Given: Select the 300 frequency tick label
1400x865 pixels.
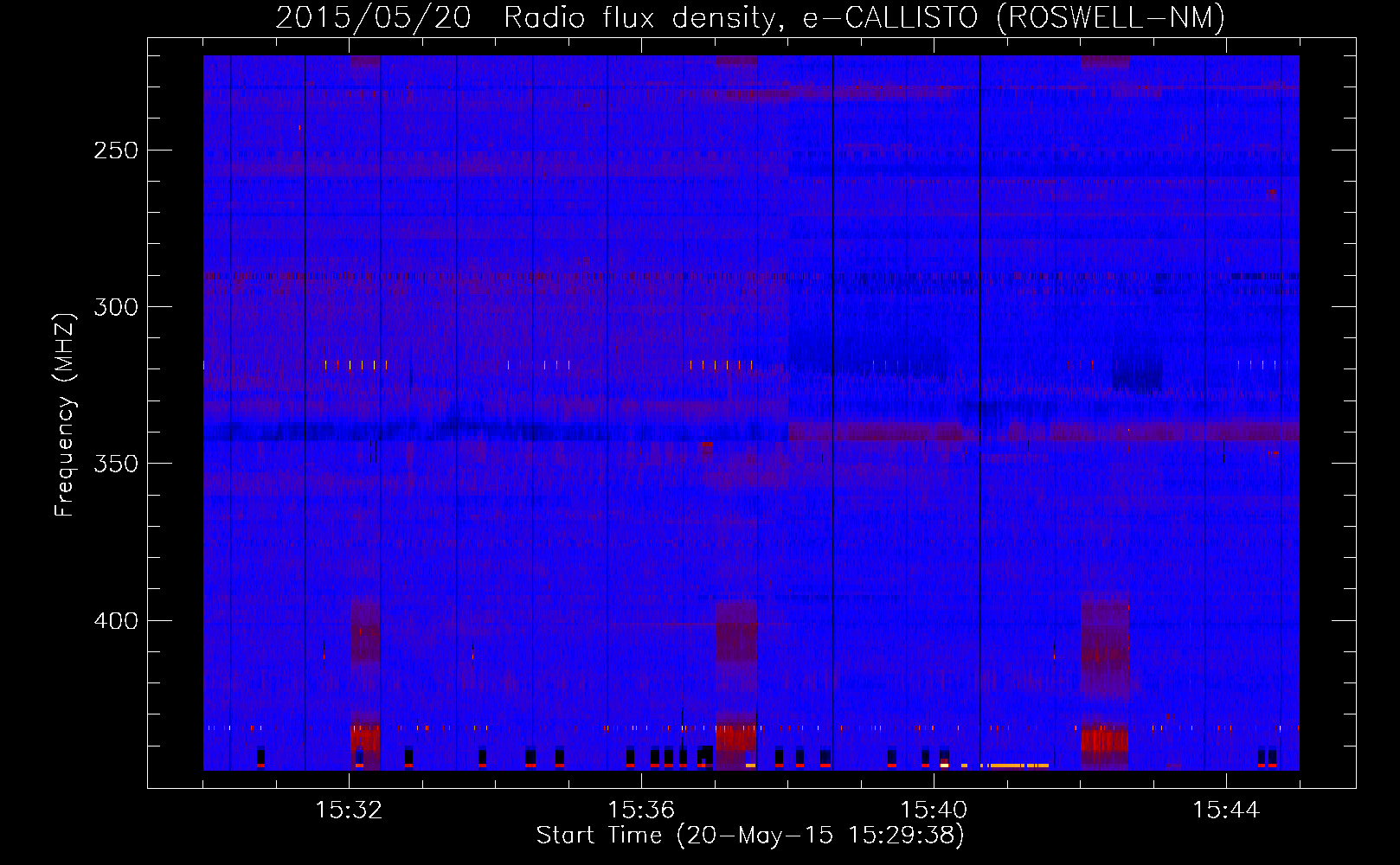Looking at the screenshot, I should coord(116,307).
